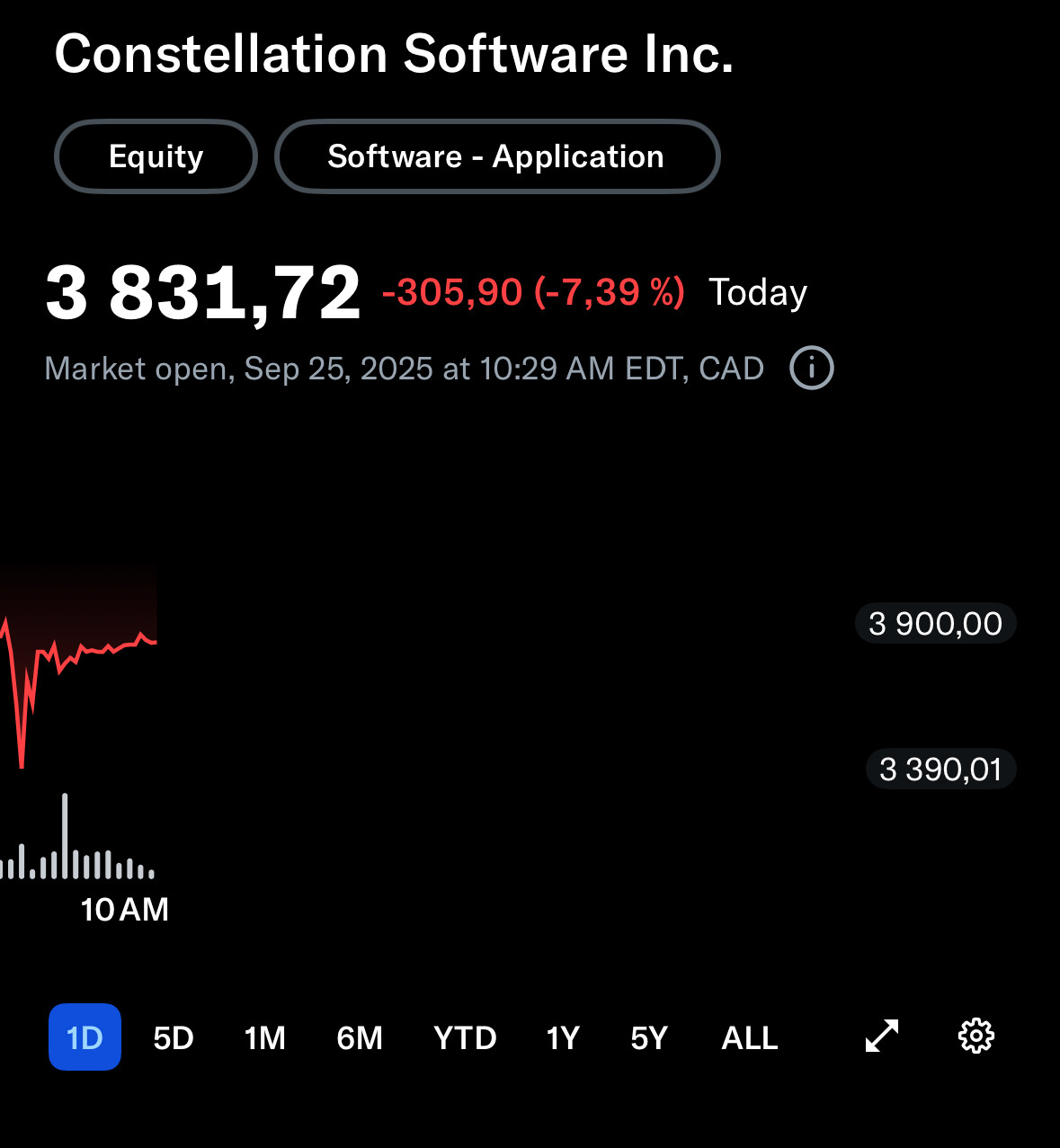Tap the info icon beside market status
The height and width of the screenshot is (1148, 1060).
(812, 369)
